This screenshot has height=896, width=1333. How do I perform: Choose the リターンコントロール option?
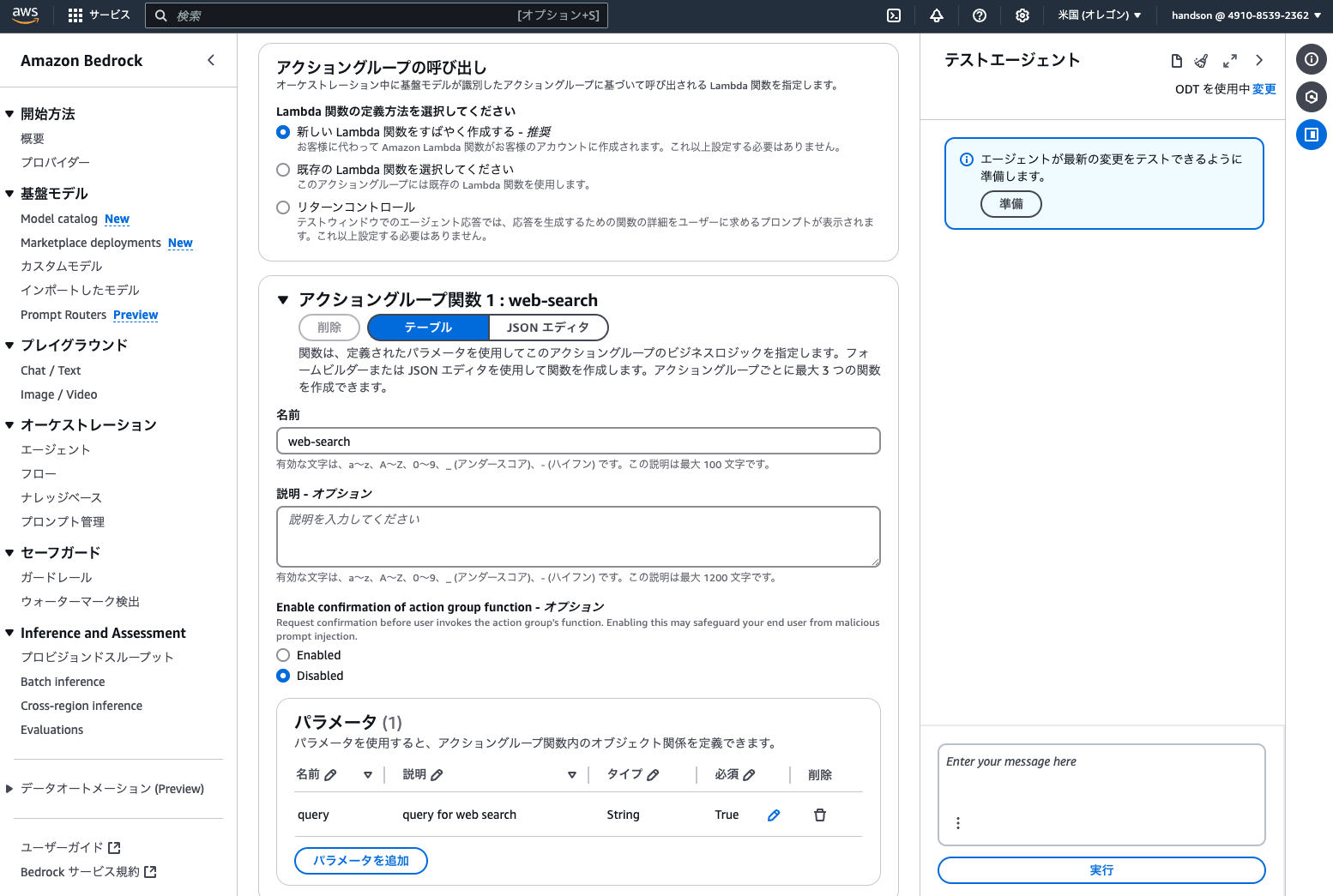coord(283,207)
